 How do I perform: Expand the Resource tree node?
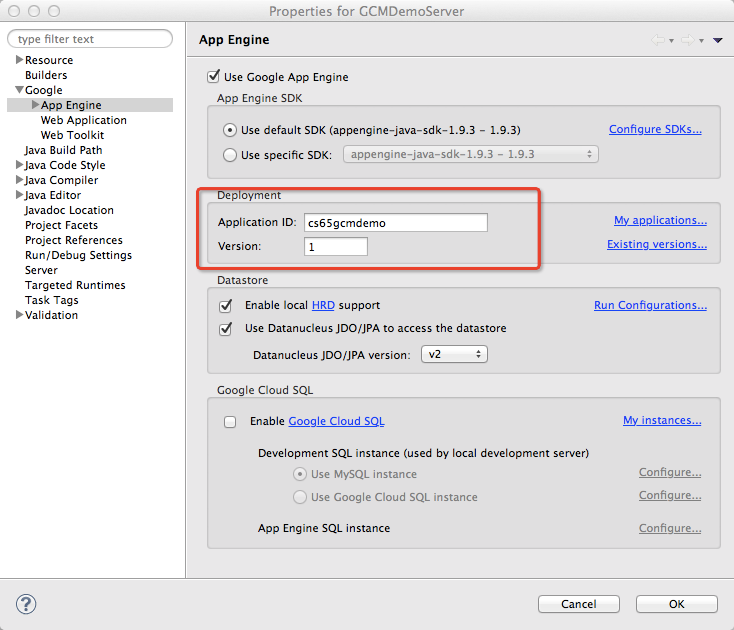point(19,60)
